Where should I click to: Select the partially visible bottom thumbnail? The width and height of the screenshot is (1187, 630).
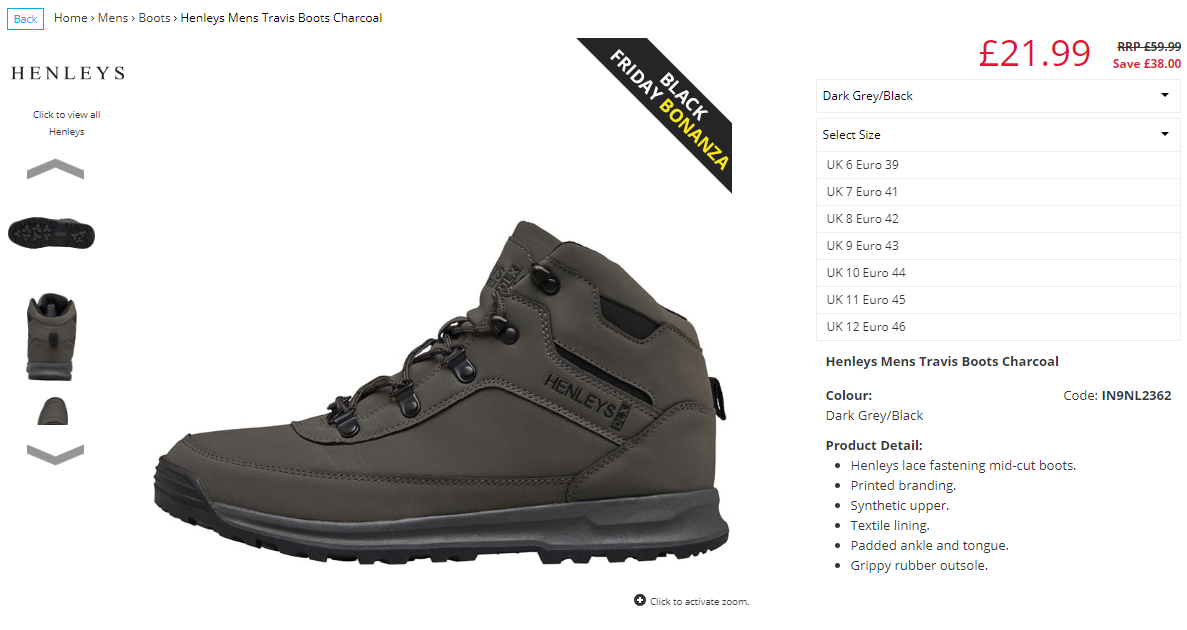click(52, 410)
